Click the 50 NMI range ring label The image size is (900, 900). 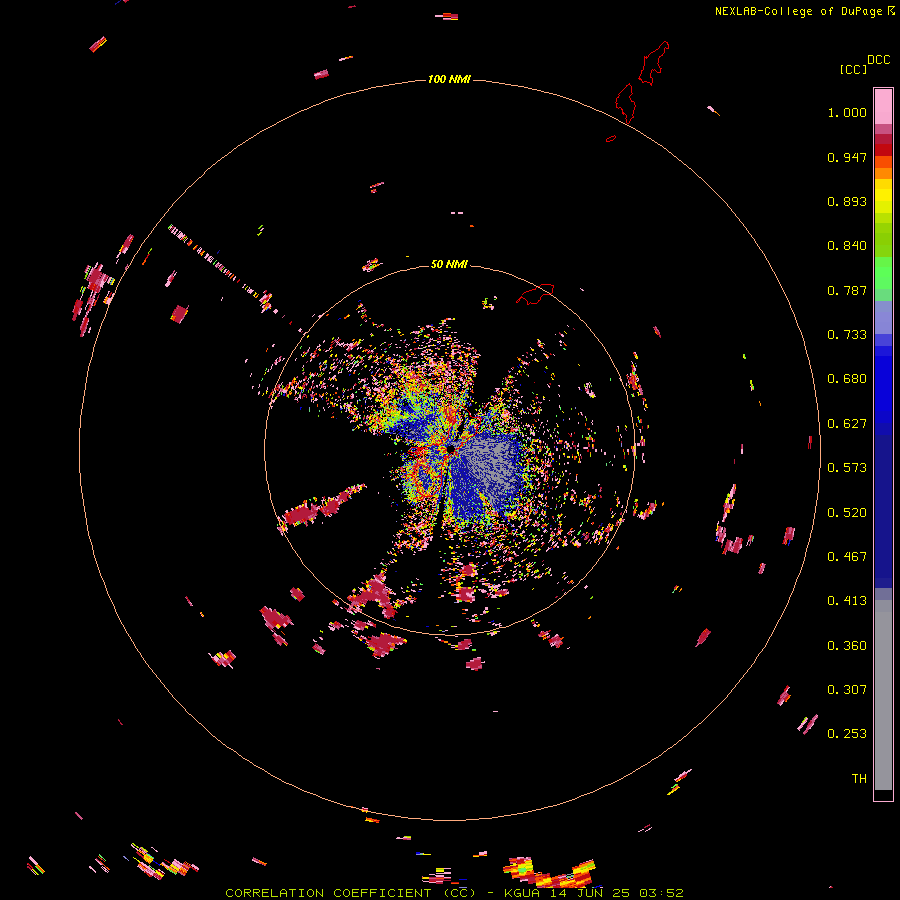pyautogui.click(x=449, y=264)
